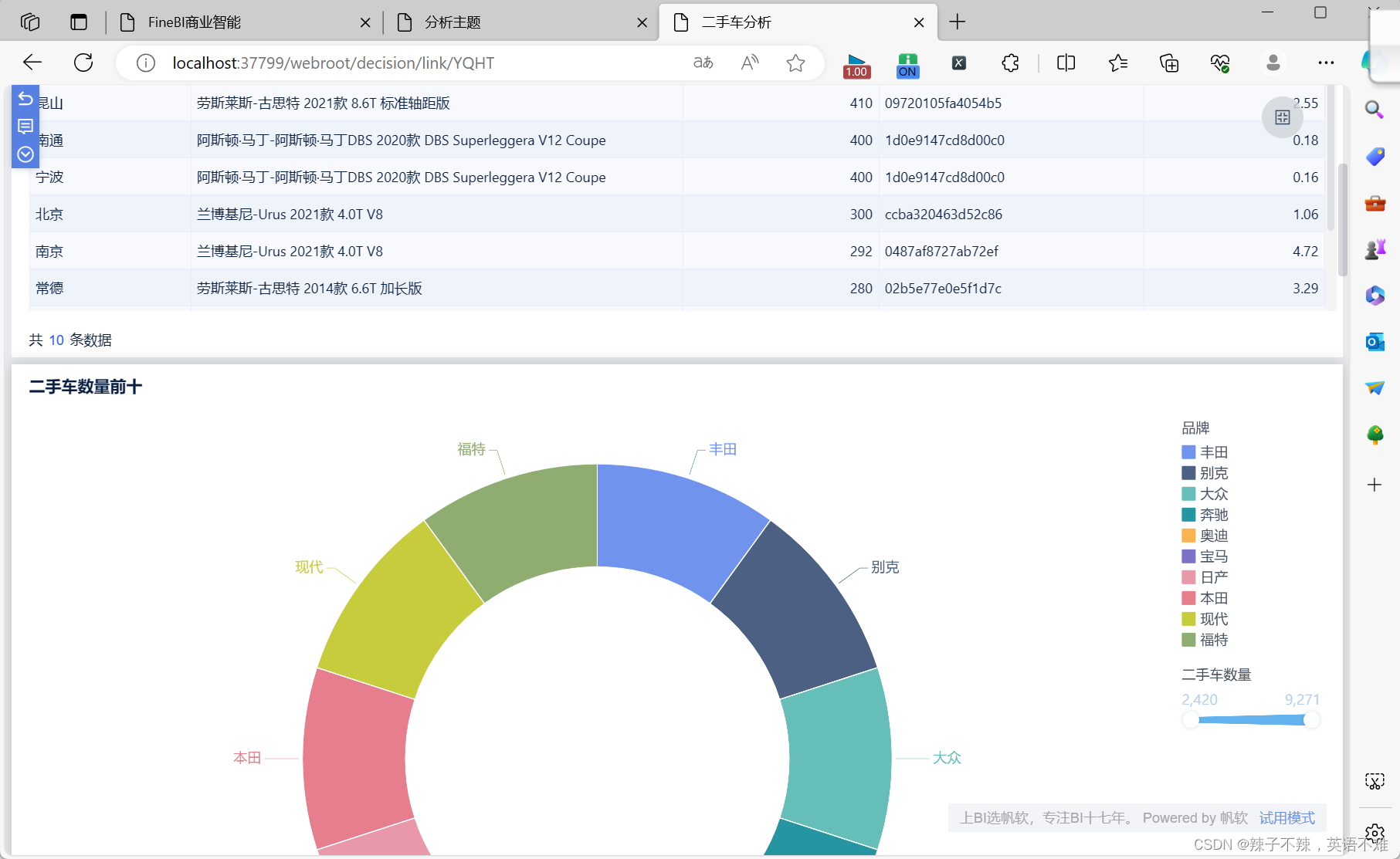Viewport: 1400px width, 859px height.
Task: Open the Favorites list icon
Action: (x=1117, y=63)
